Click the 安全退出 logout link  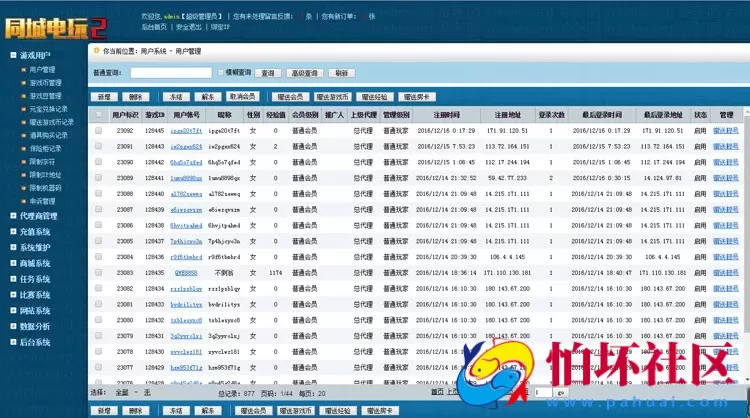coord(189,27)
